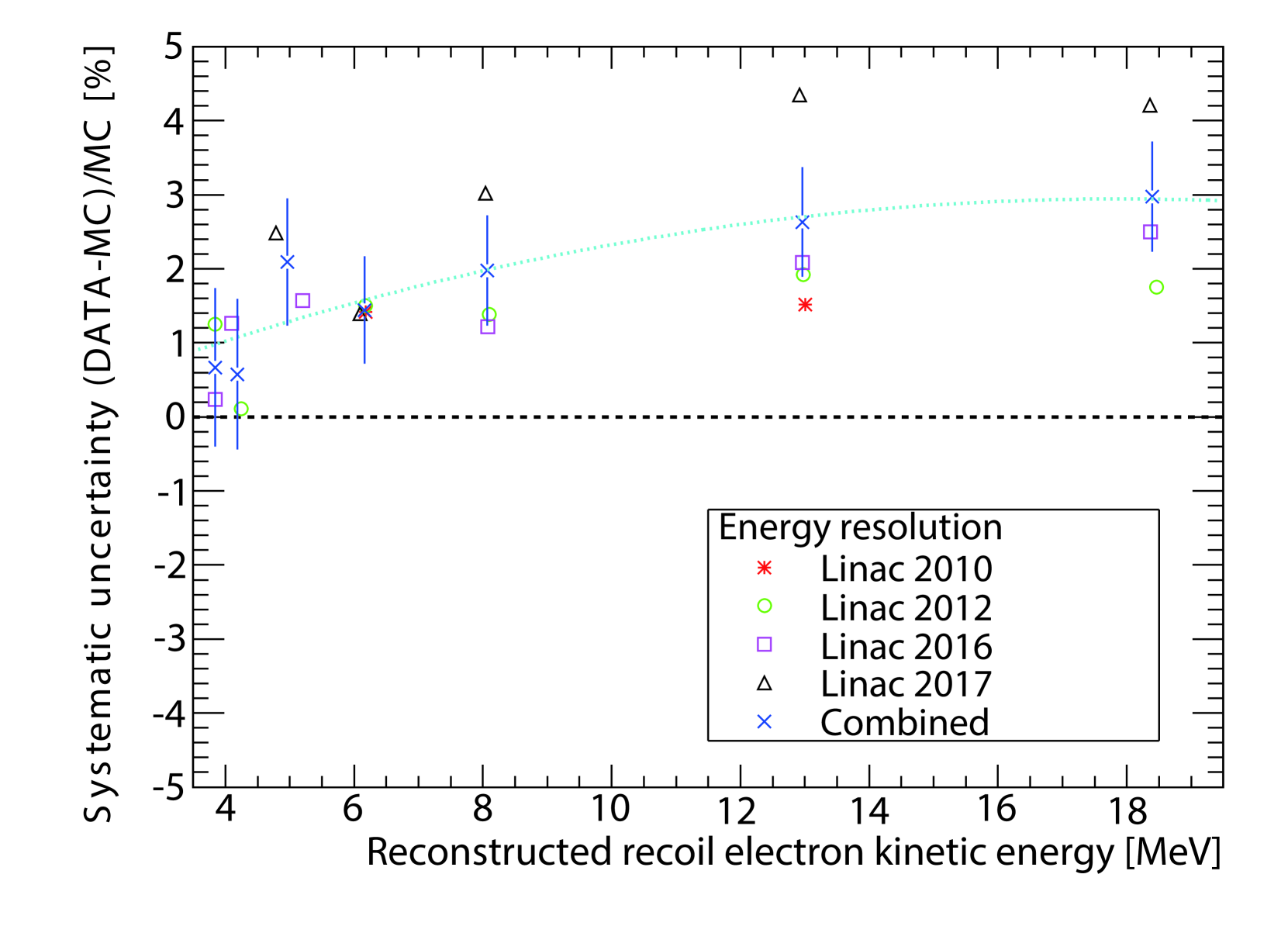The height and width of the screenshot is (926, 1288).
Task: Select the purple square data point near 18 MeV
Action: (x=1150, y=232)
